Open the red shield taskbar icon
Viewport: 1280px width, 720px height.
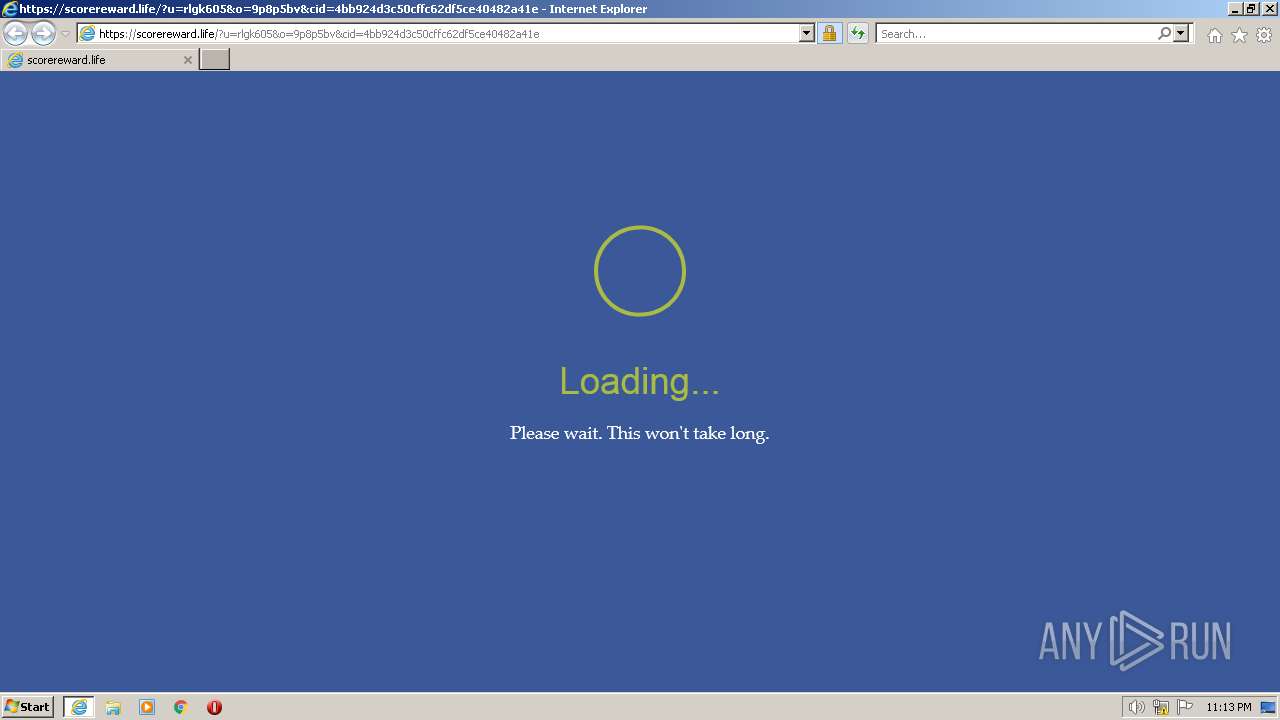[x=214, y=707]
